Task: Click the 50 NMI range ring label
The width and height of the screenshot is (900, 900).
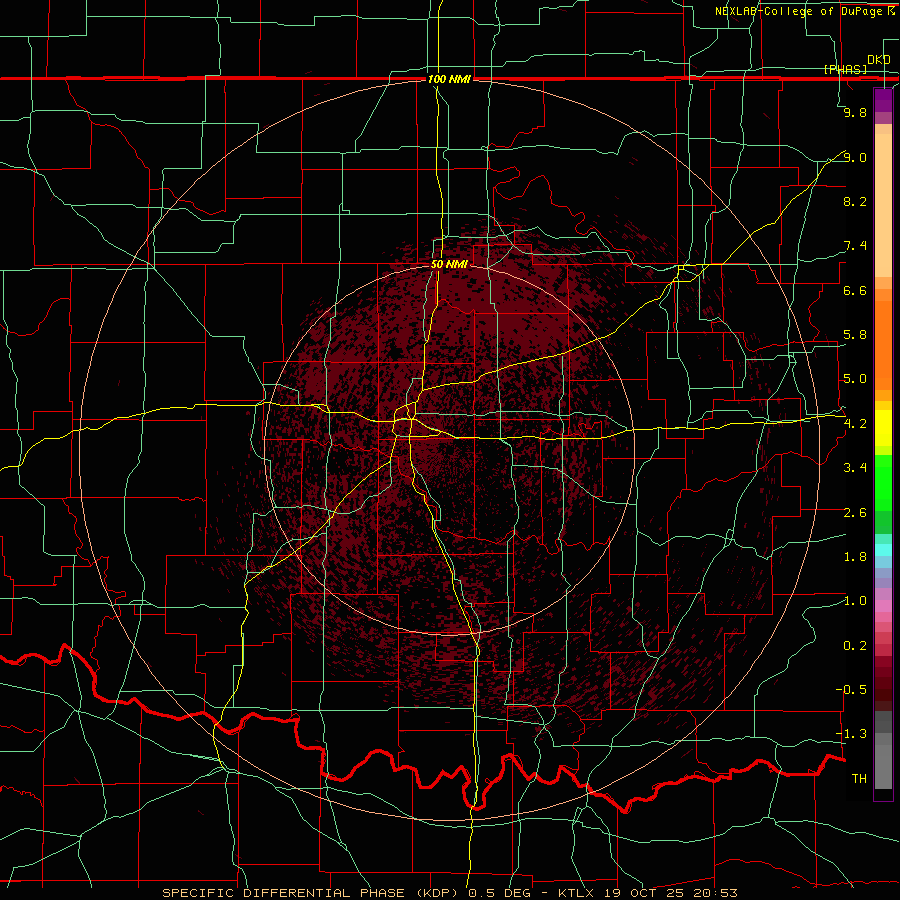Action: click(x=449, y=264)
